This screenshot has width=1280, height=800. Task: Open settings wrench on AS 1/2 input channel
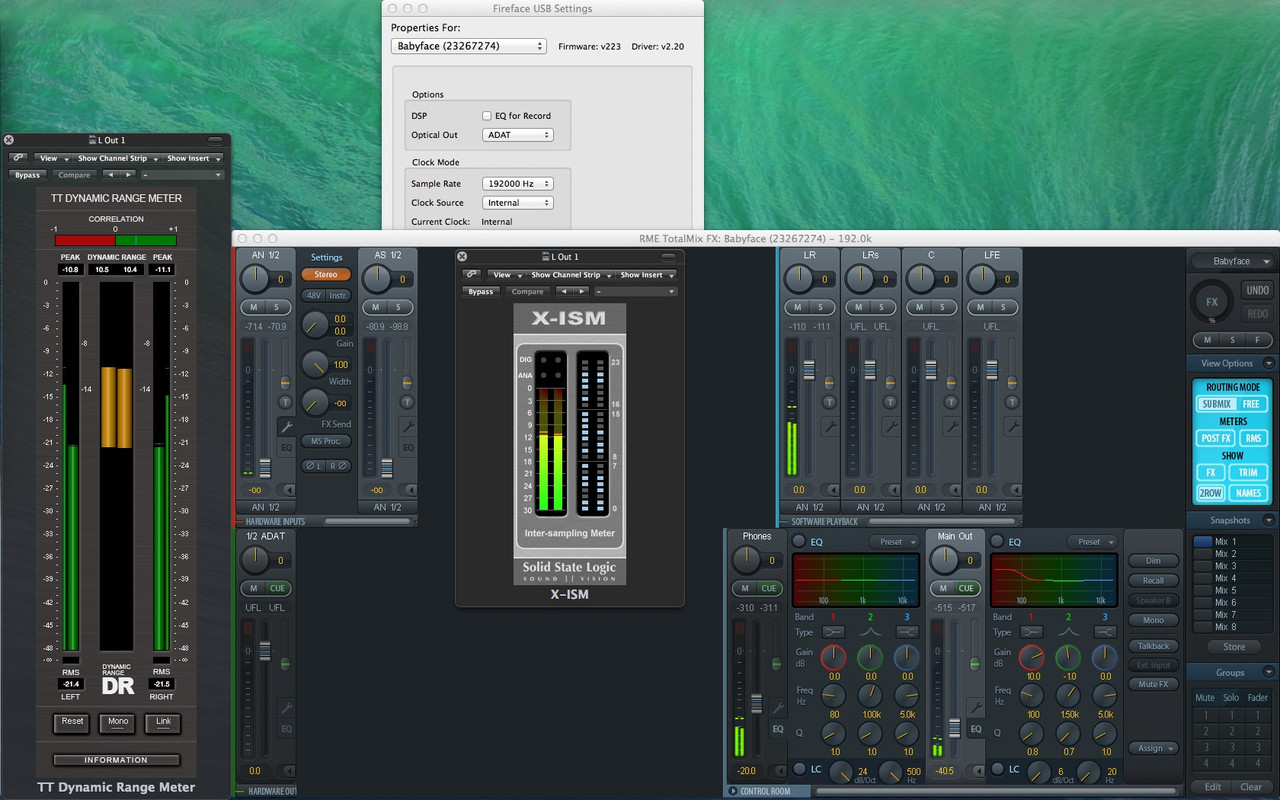[408, 426]
